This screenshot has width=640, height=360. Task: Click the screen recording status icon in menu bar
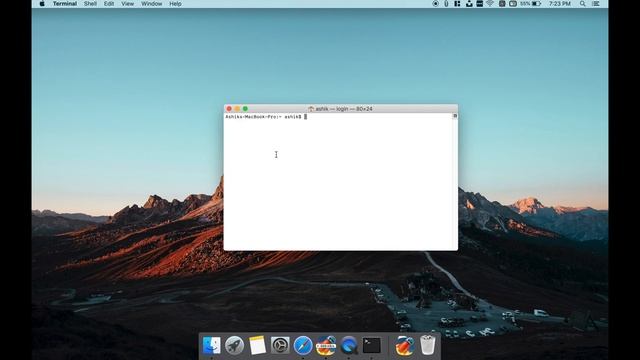(x=436, y=4)
